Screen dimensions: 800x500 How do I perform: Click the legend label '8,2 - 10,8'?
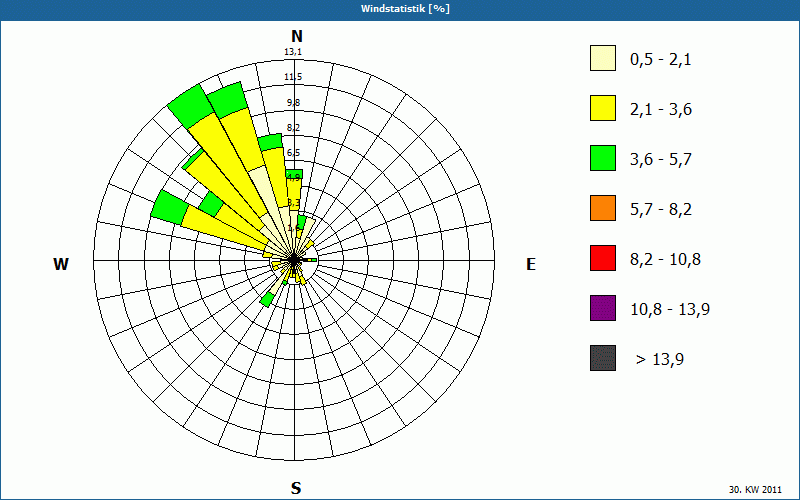coord(665,260)
